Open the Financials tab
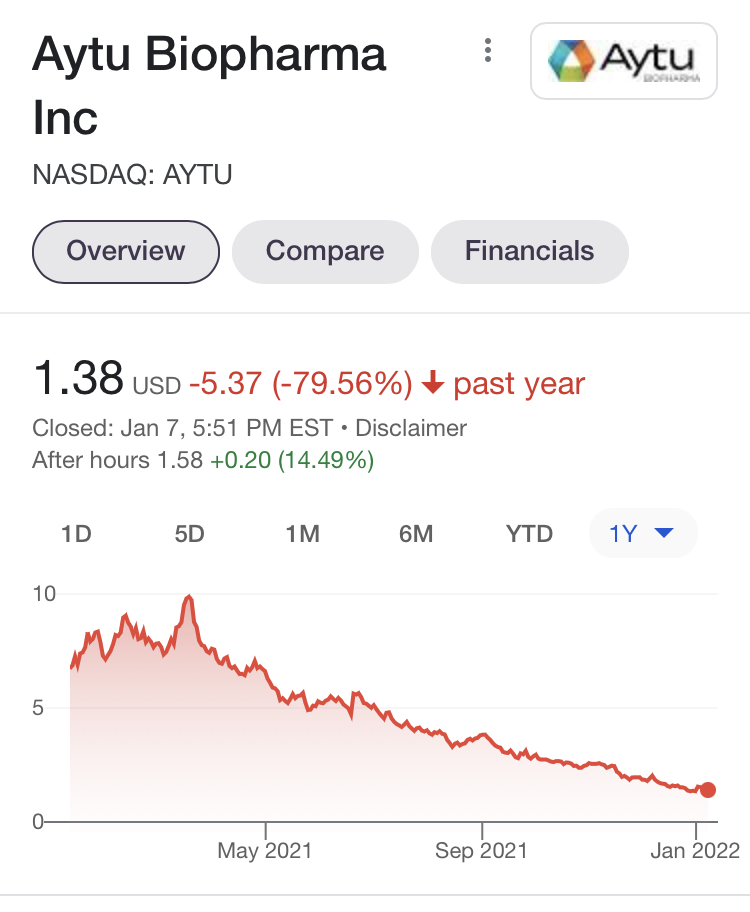This screenshot has width=750, height=912. pos(529,250)
